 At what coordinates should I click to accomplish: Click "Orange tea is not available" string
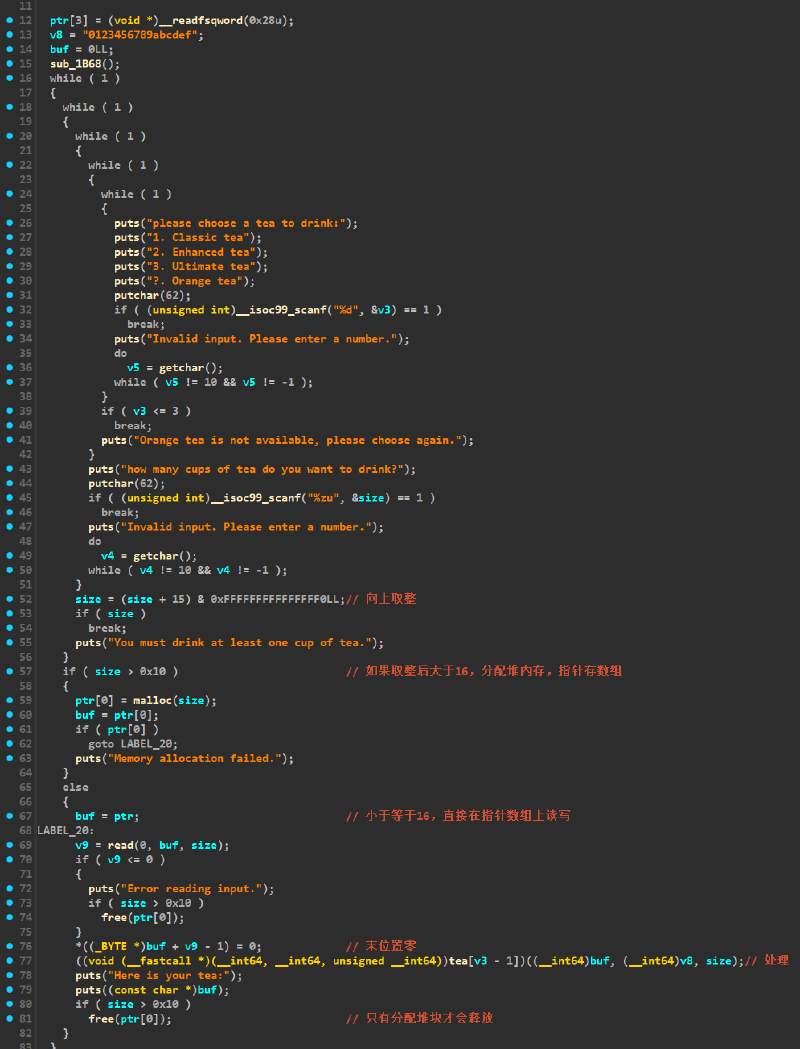[x=295, y=440]
